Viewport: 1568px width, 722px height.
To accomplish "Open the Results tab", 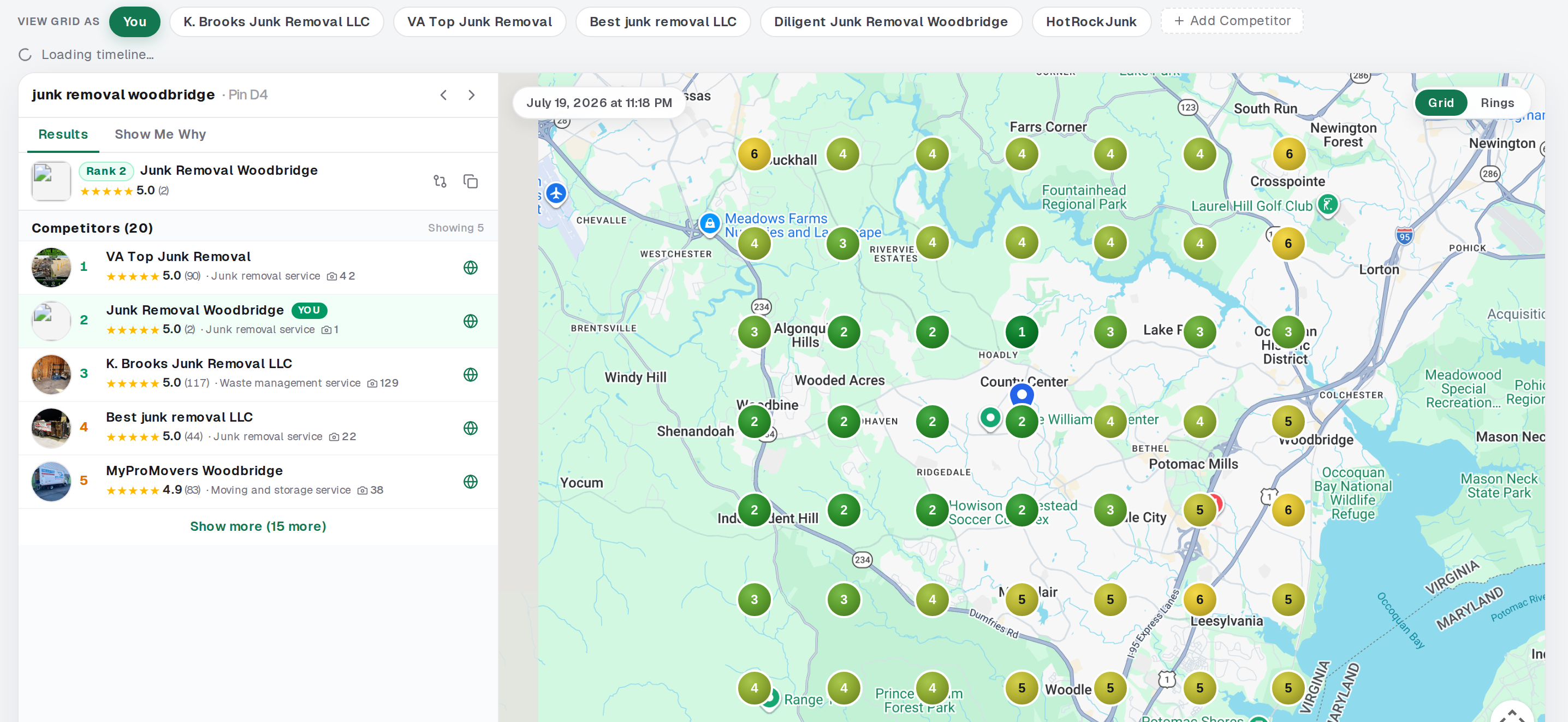I will pyautogui.click(x=63, y=134).
